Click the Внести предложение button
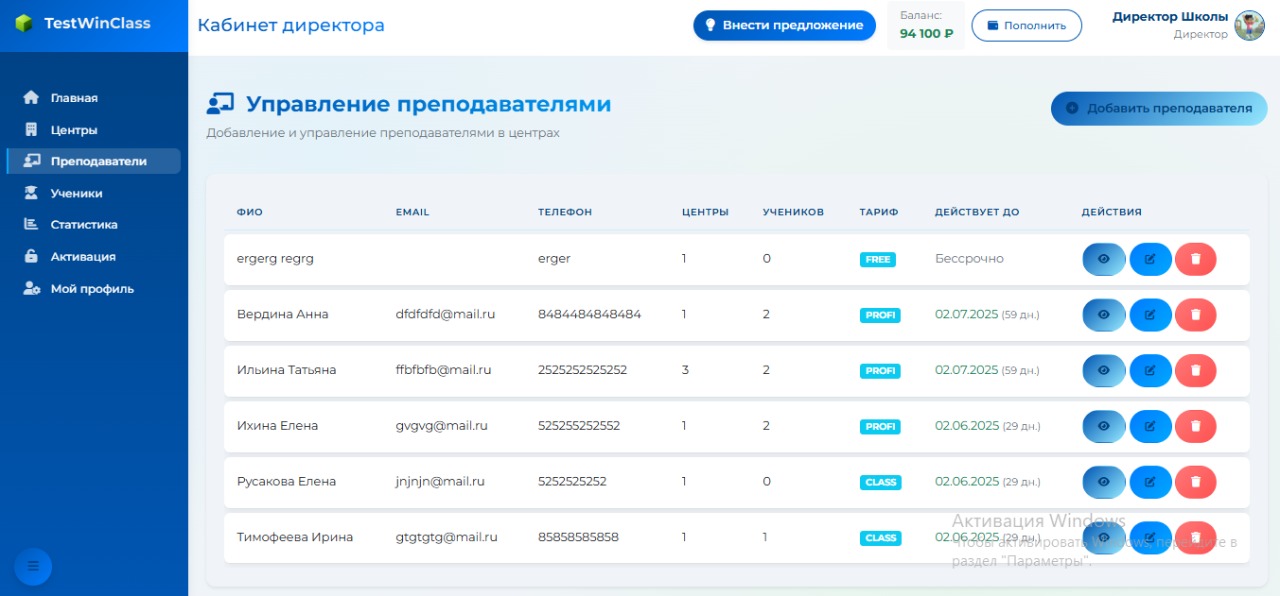This screenshot has height=596, width=1280. tap(784, 25)
